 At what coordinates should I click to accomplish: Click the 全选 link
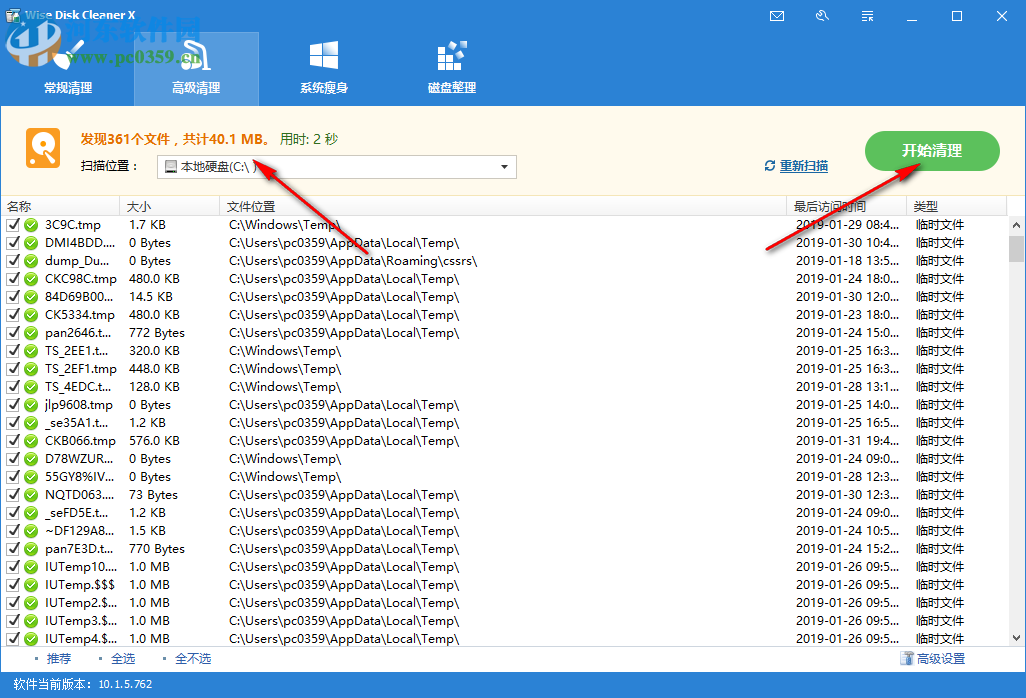123,659
